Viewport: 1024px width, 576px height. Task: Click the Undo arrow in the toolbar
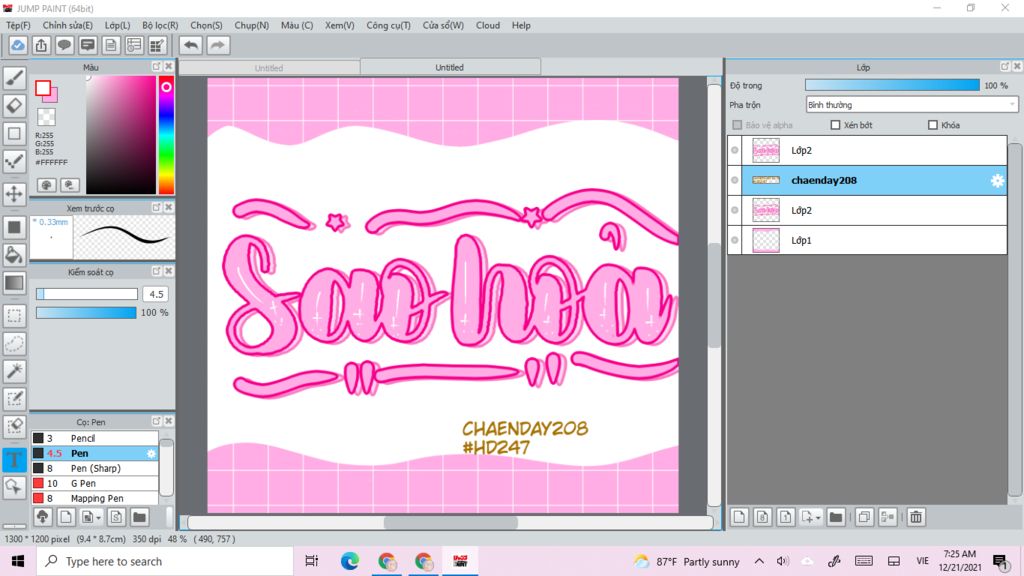click(x=191, y=45)
